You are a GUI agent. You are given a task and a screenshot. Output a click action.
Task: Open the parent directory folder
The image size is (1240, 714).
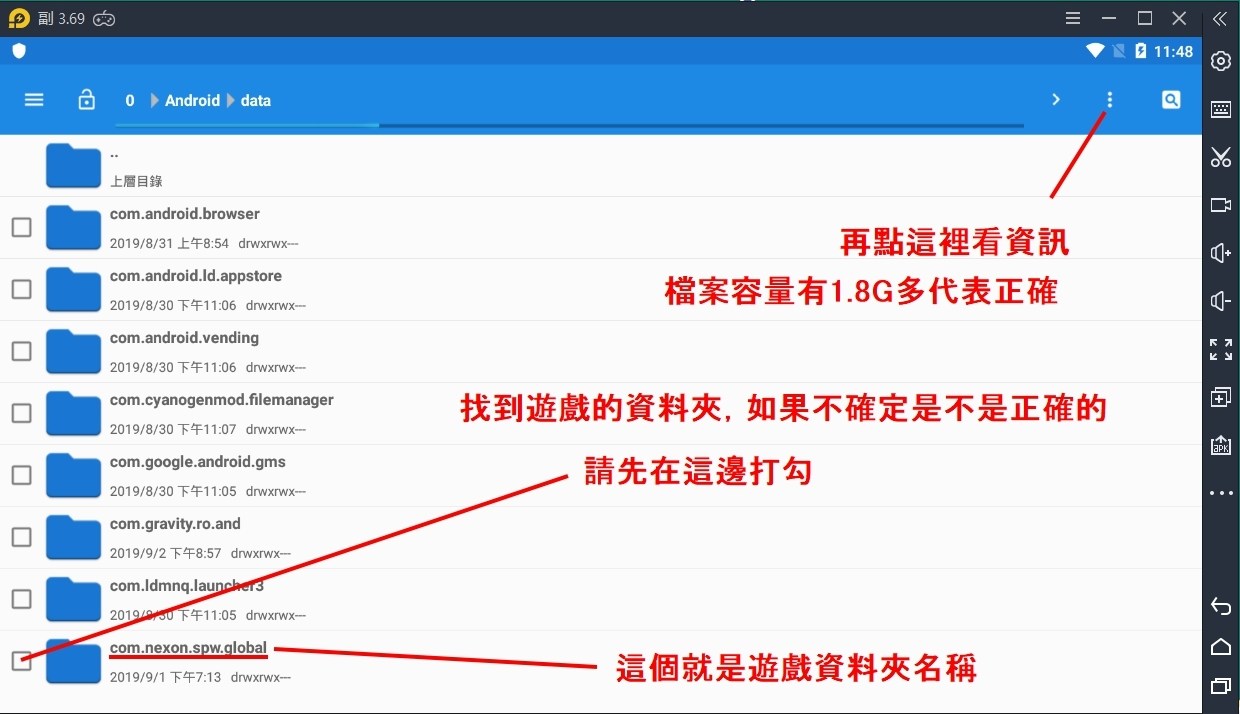click(73, 166)
